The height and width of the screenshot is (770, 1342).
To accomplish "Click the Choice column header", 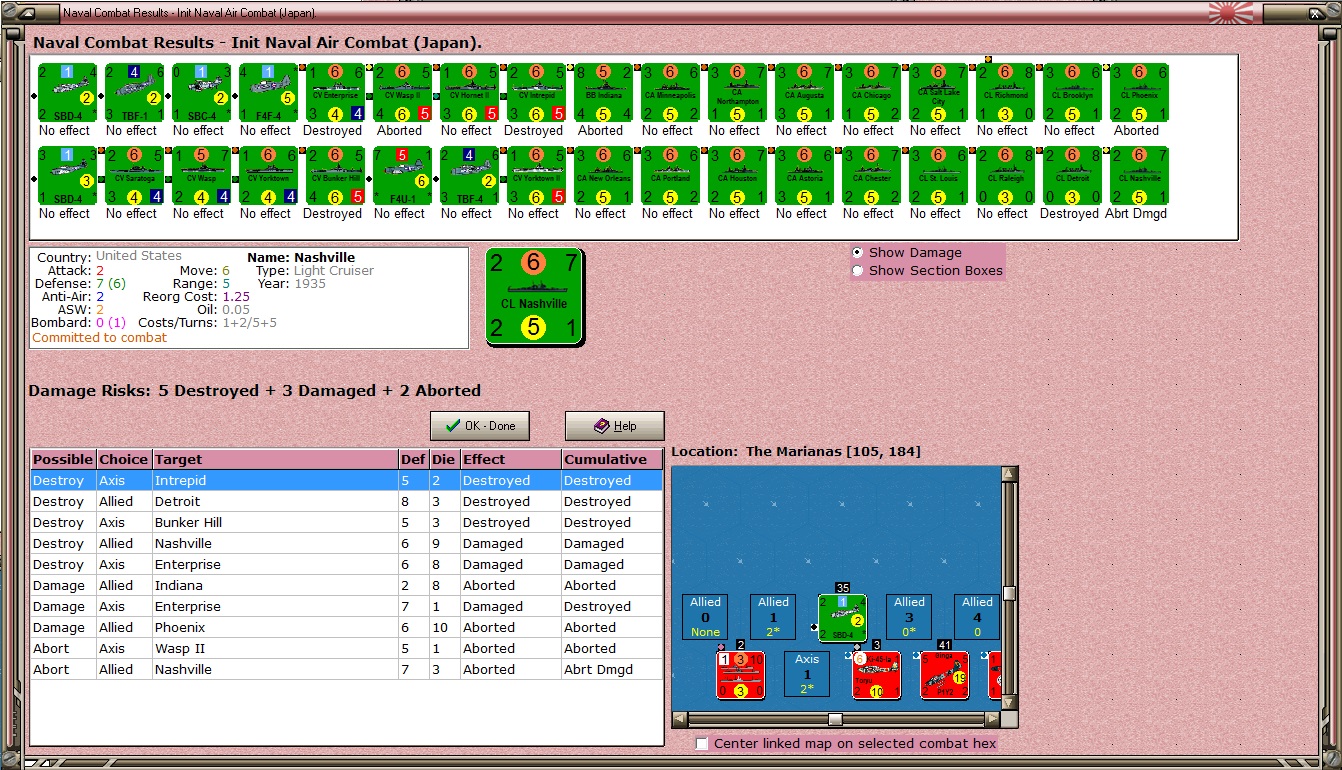I will pyautogui.click(x=124, y=459).
